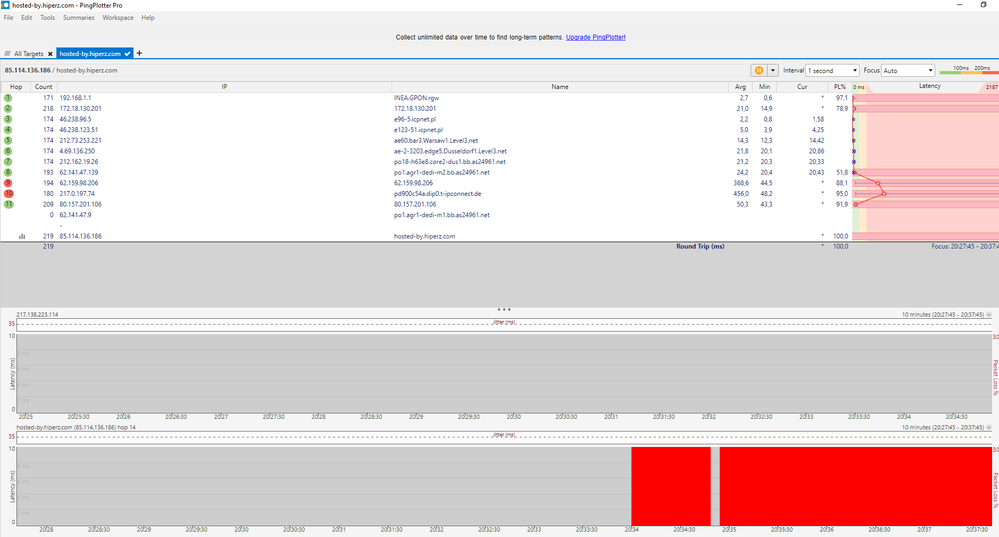Open the Tools menu

(x=48, y=18)
